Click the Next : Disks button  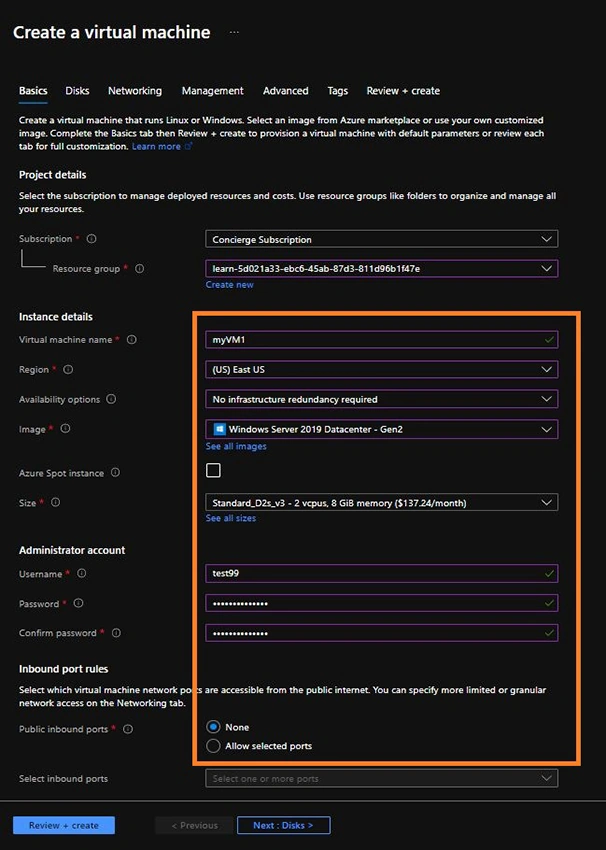tap(283, 825)
